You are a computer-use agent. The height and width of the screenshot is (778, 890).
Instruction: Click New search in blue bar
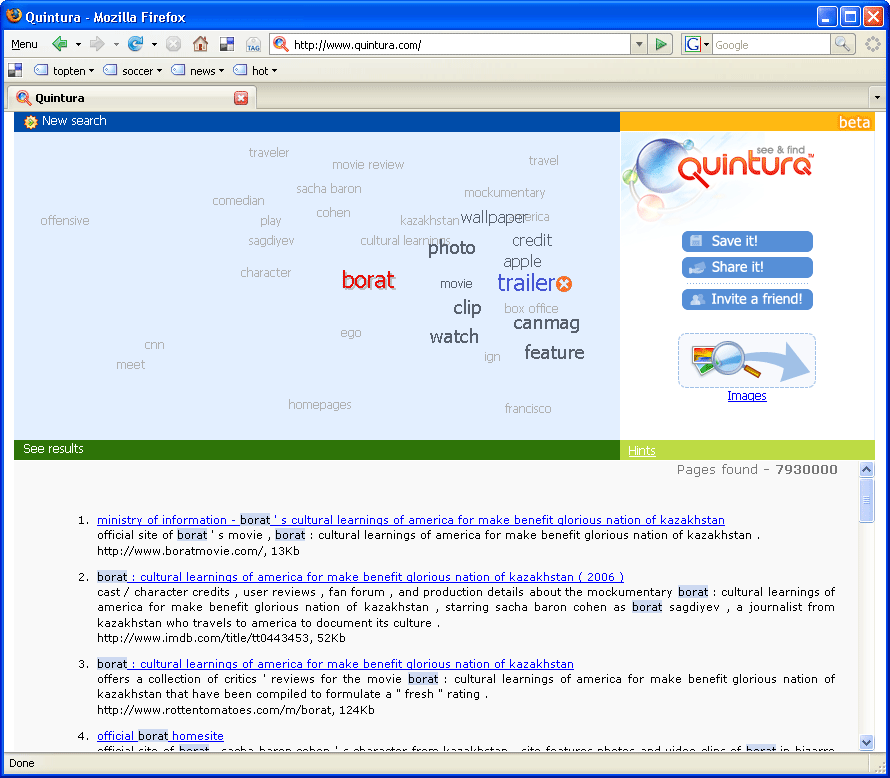tap(74, 121)
